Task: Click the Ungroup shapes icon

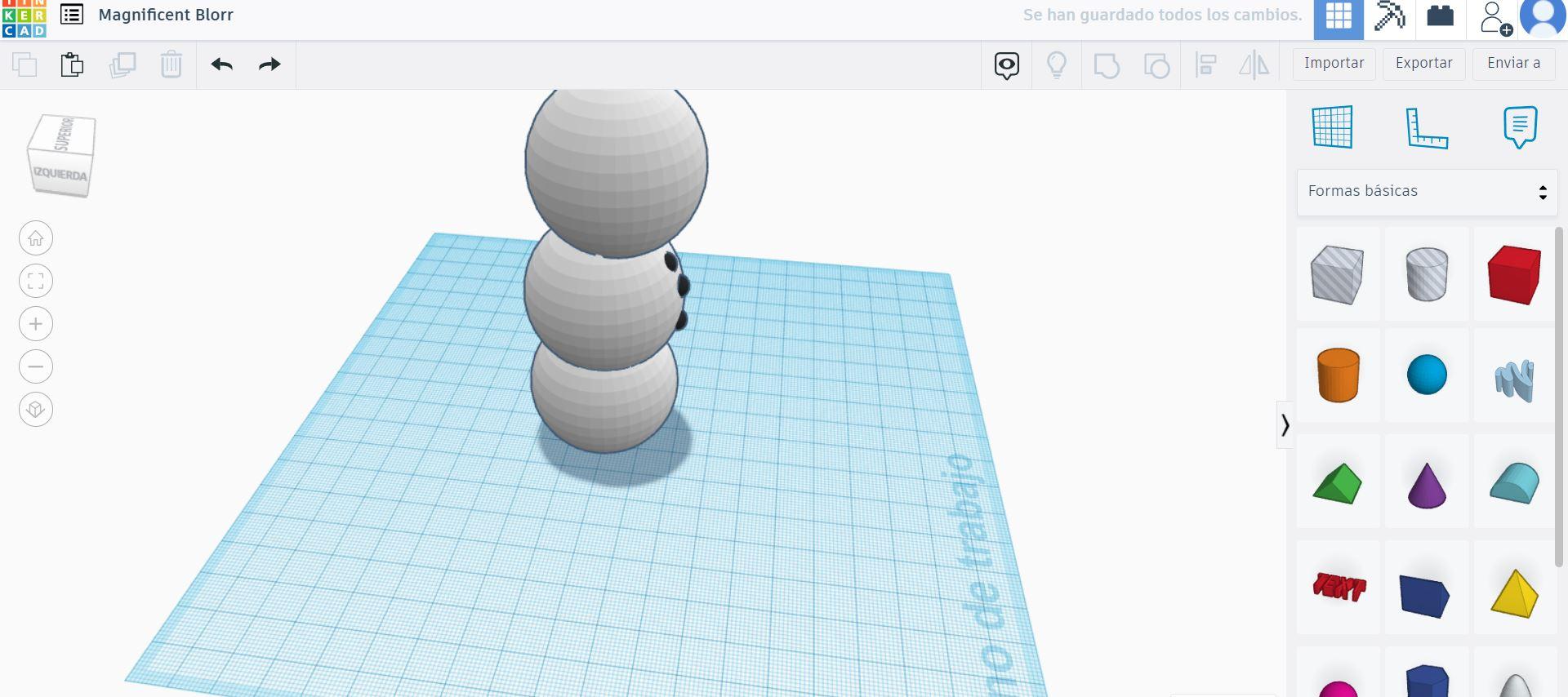Action: 1156,65
